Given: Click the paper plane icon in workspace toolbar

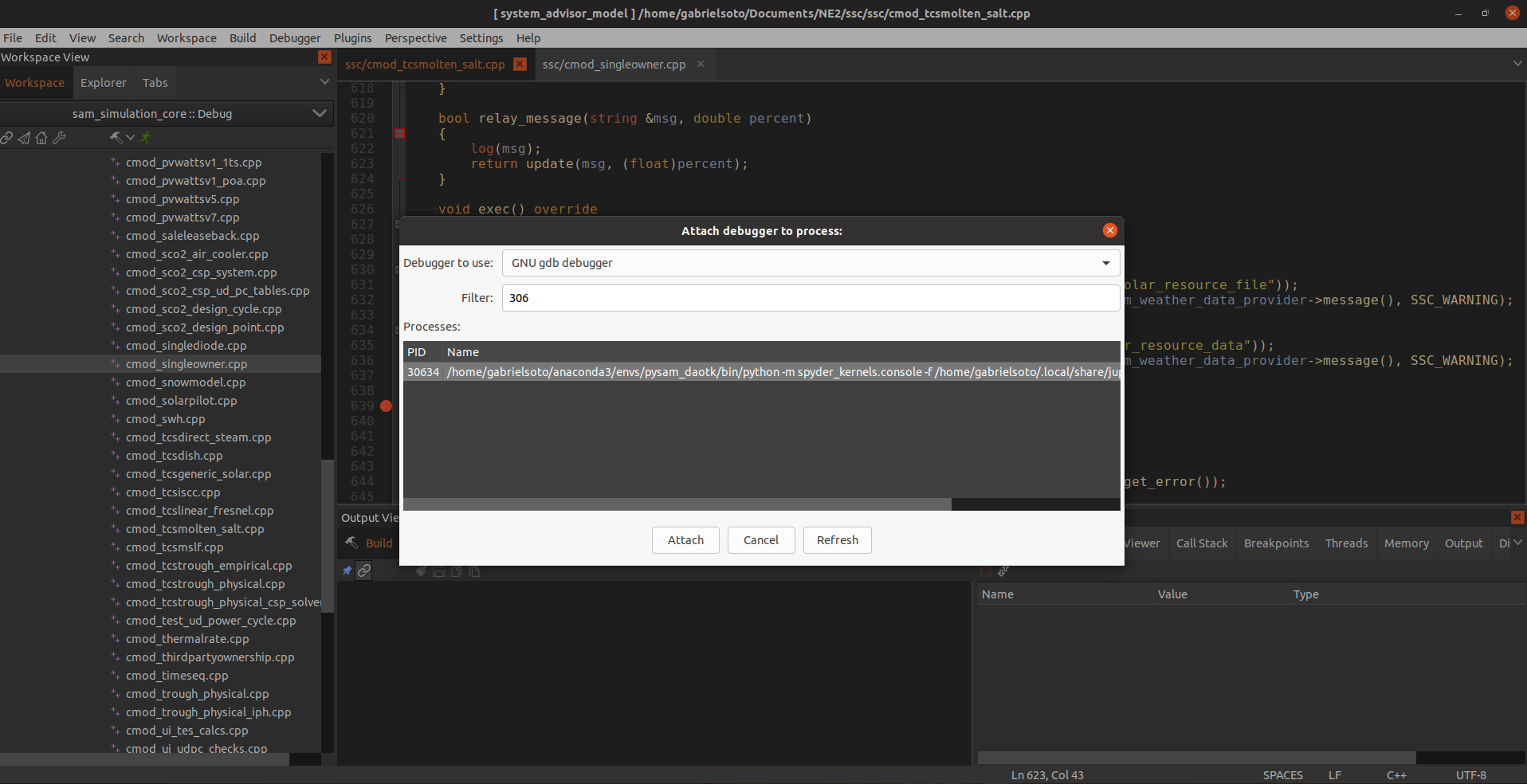Looking at the screenshot, I should 24,138.
